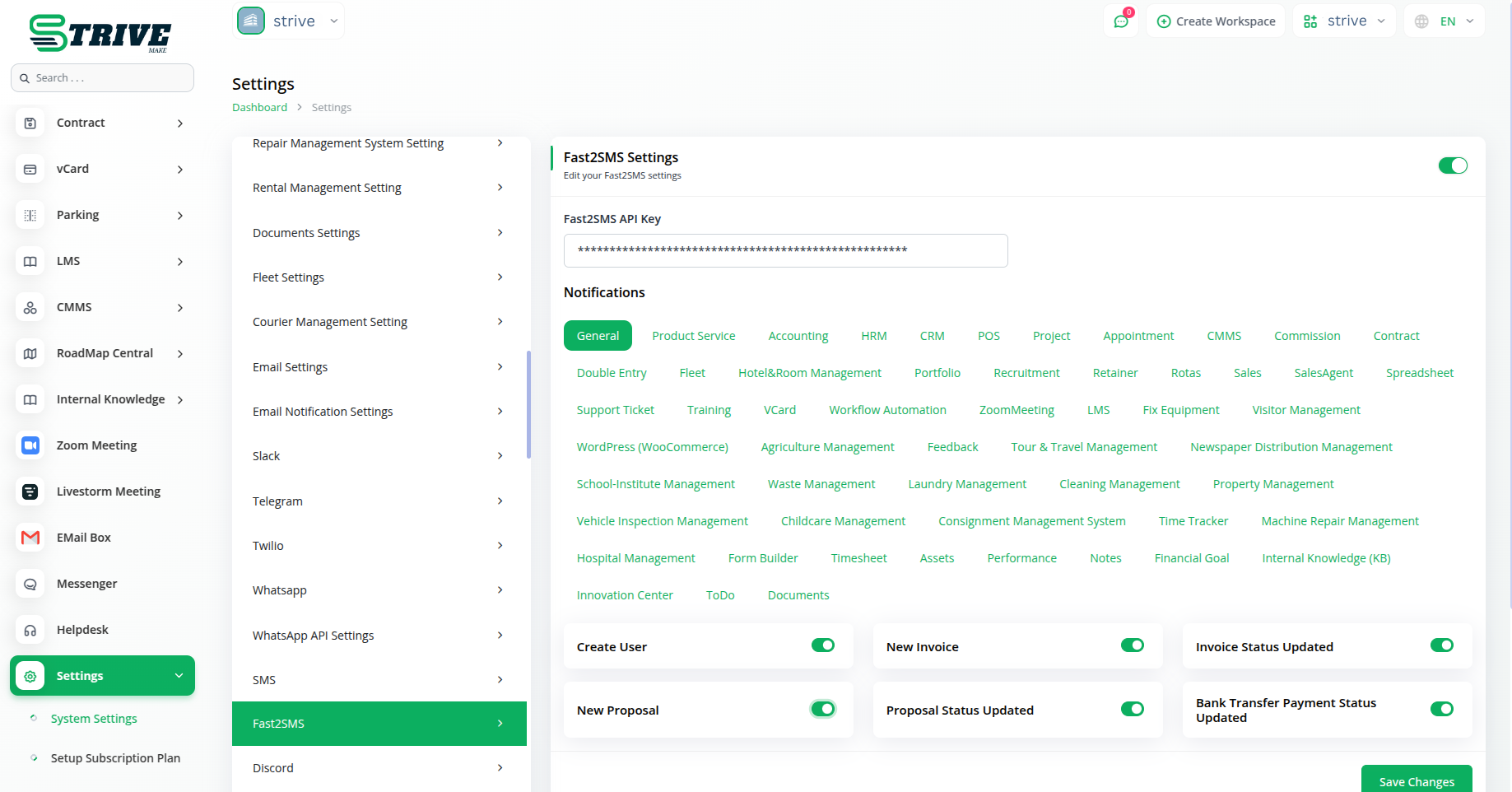Image resolution: width=1512 pixels, height=792 pixels.
Task: Click the Helpdesk headset icon
Action: pos(30,630)
